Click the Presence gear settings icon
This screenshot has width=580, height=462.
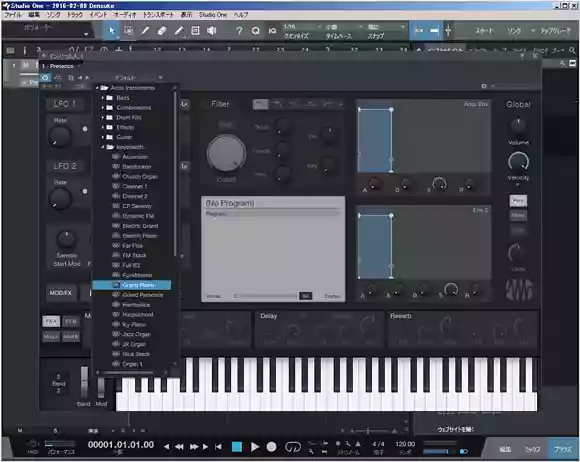click(484, 86)
